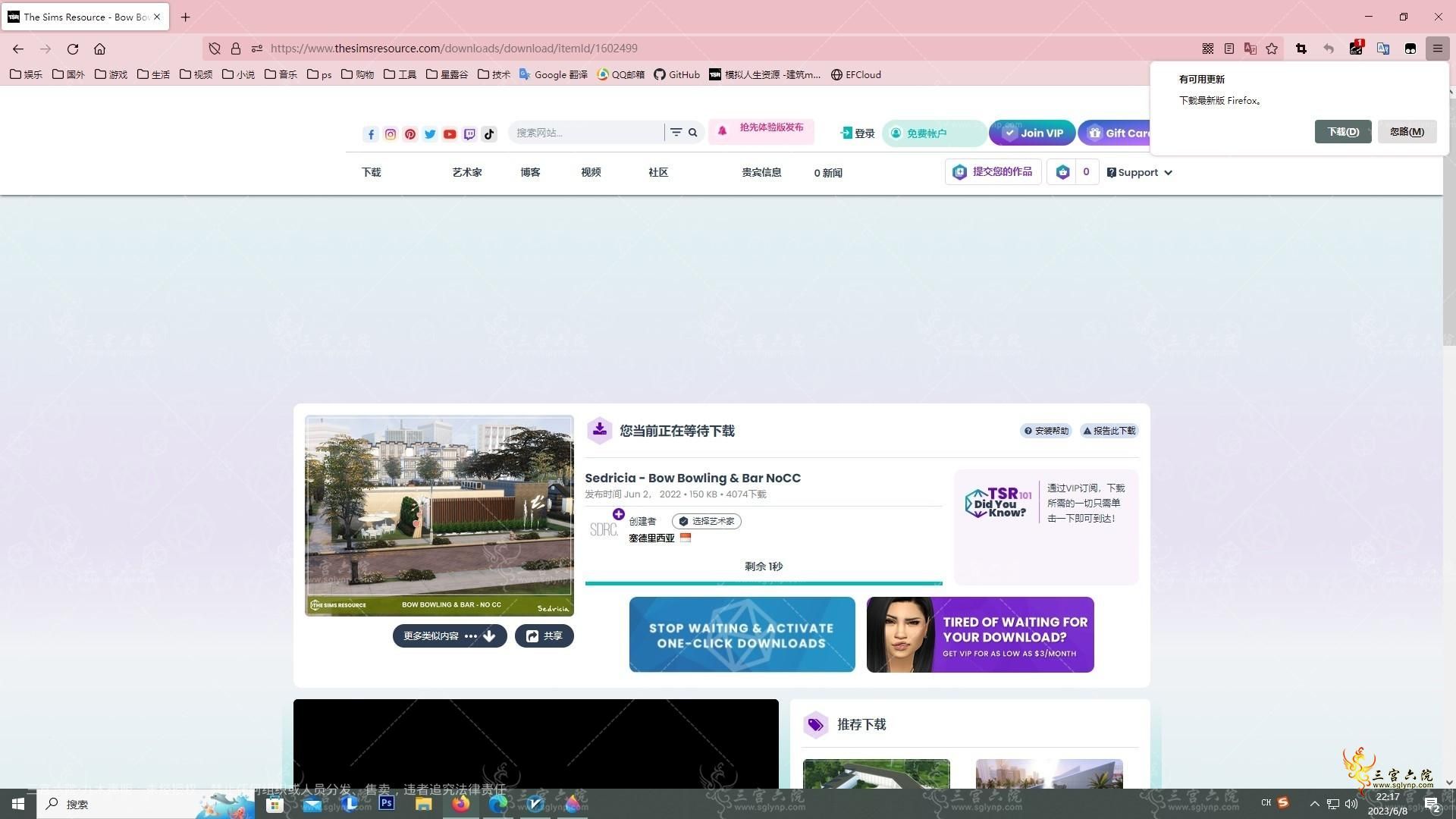The height and width of the screenshot is (819, 1456).
Task: Open the search filter options icon
Action: [676, 132]
